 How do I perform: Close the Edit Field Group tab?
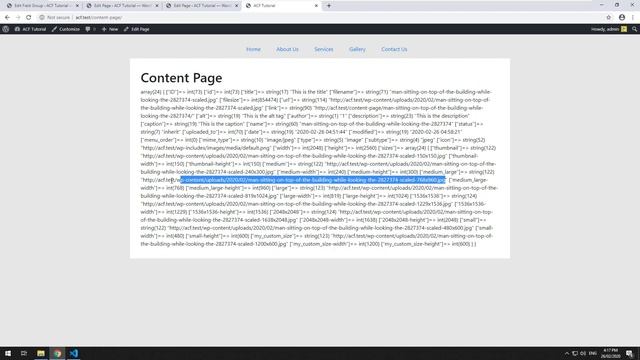[x=77, y=6]
